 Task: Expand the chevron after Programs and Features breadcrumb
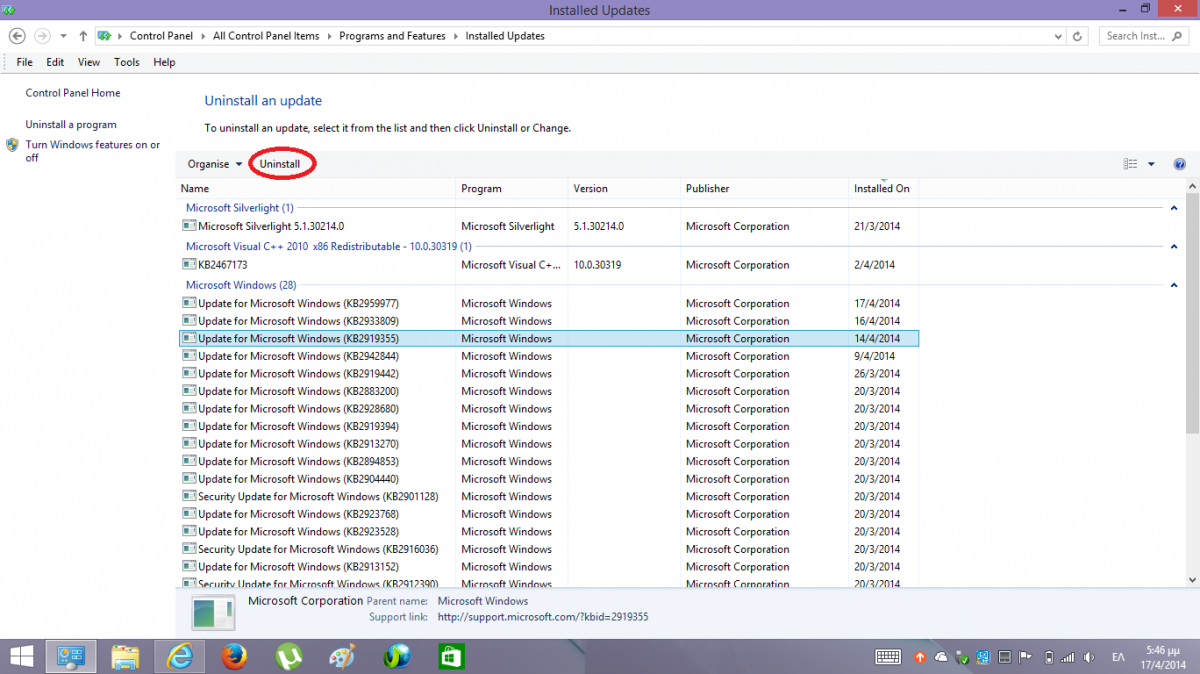pos(457,36)
